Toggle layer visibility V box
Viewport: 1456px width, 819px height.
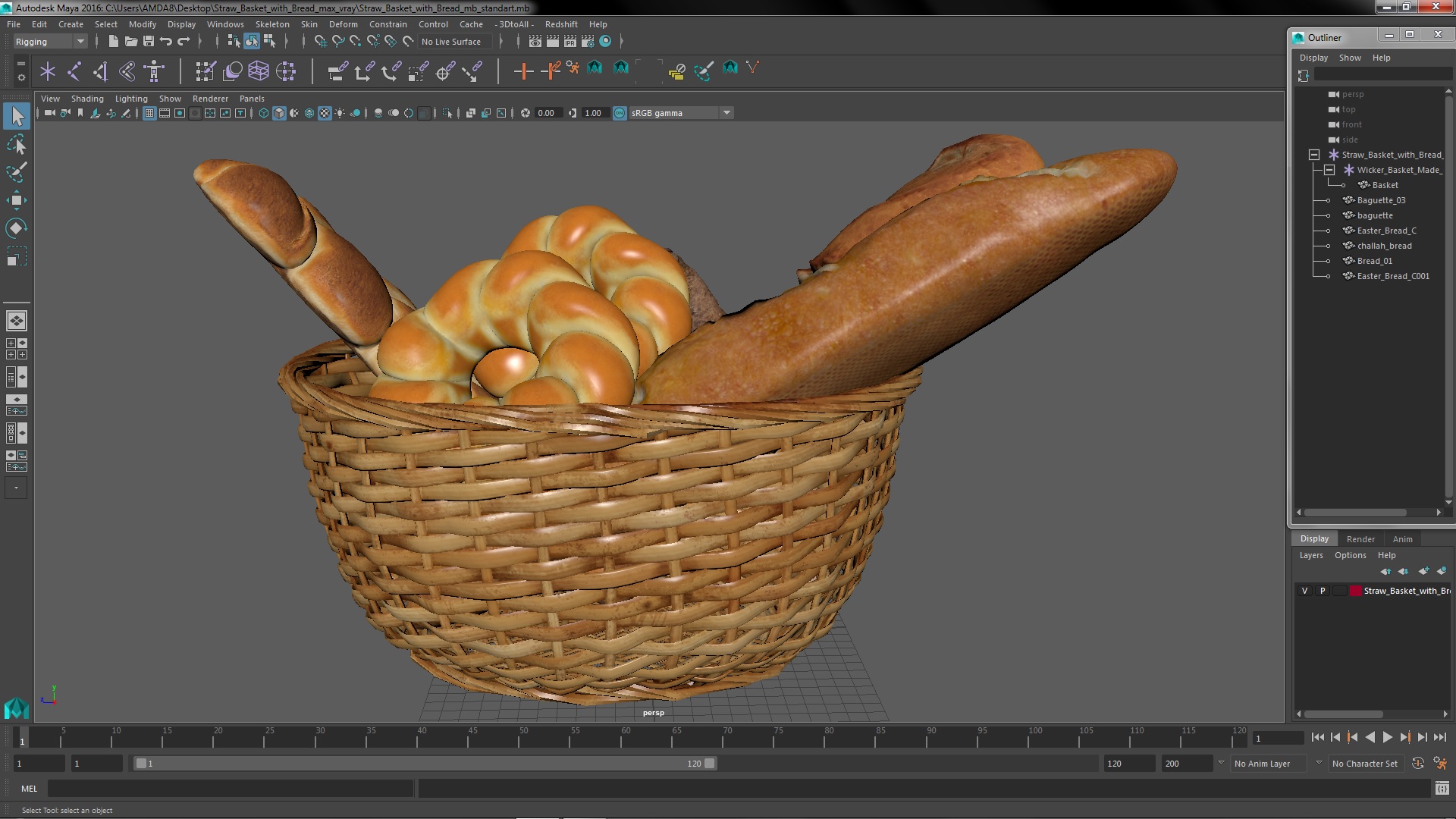click(1304, 591)
